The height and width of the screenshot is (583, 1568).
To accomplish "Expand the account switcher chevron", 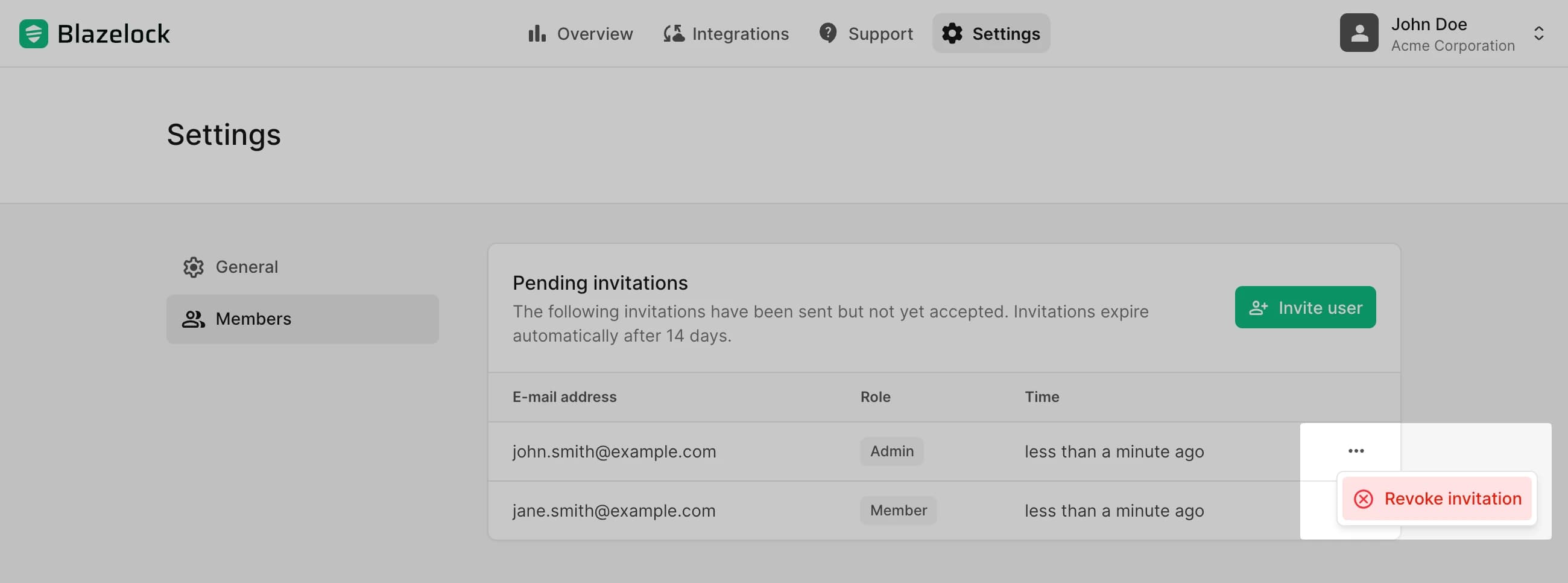I will [1538, 34].
